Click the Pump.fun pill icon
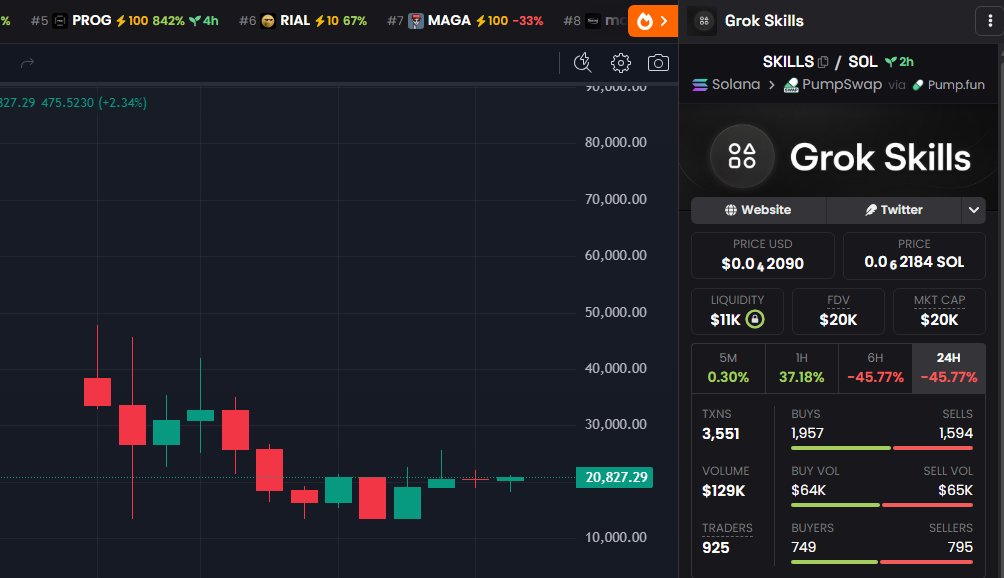 (x=918, y=84)
